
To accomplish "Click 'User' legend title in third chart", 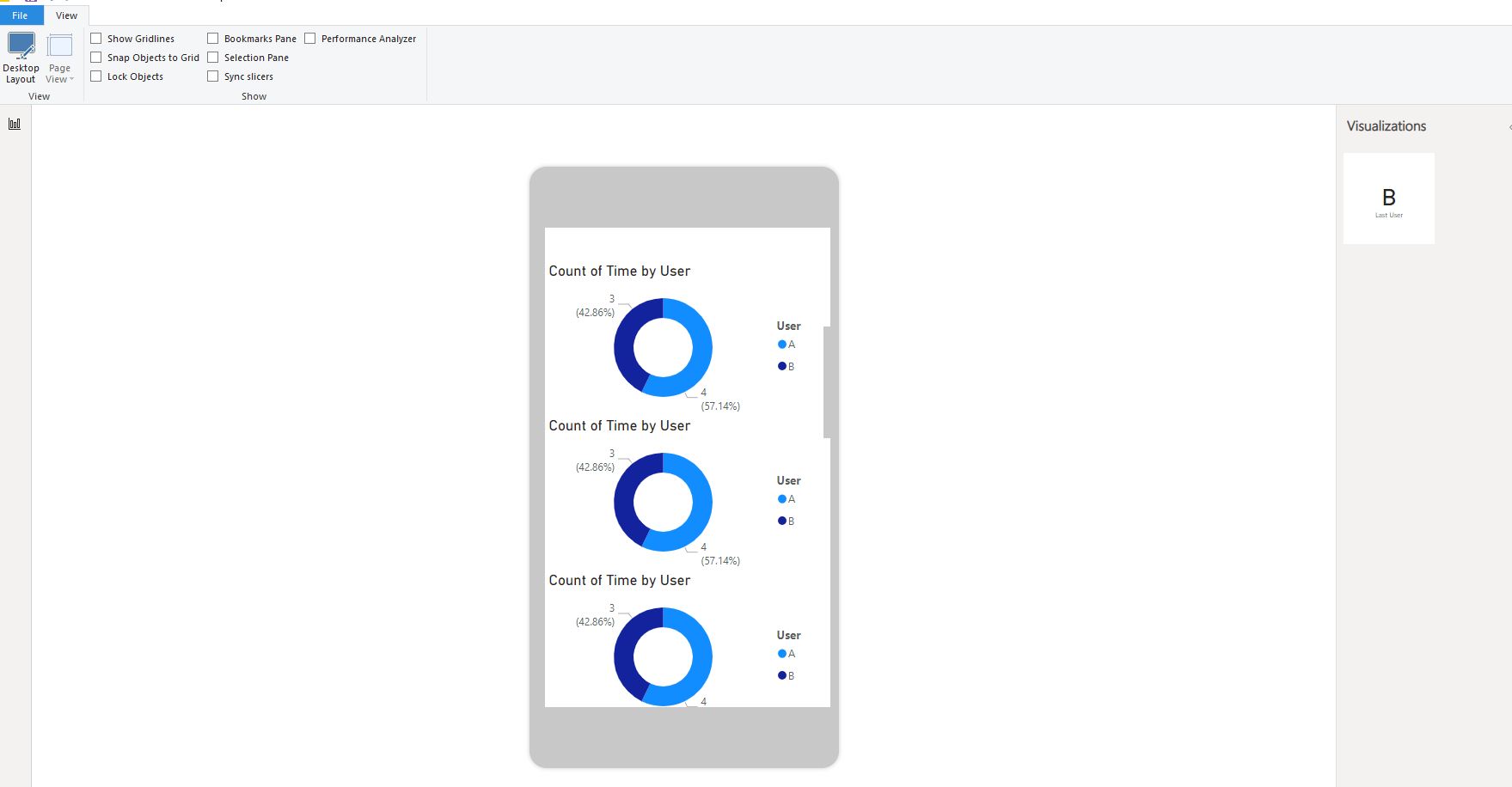I will [788, 636].
